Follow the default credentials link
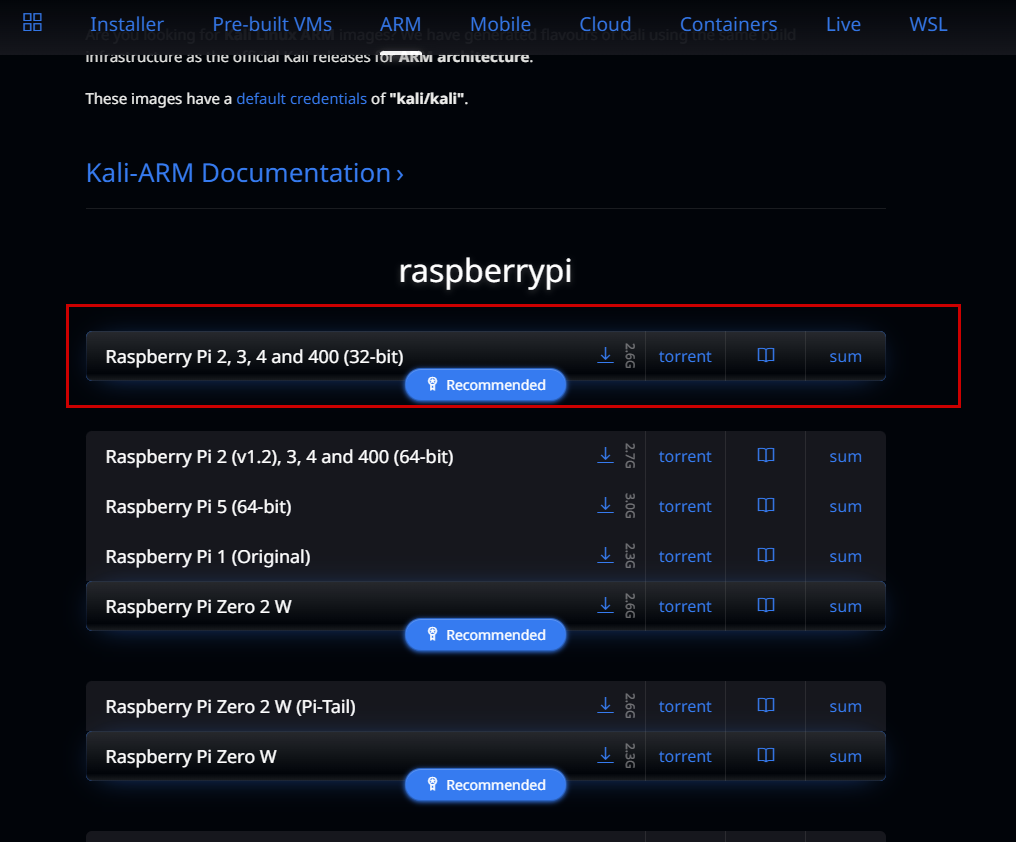This screenshot has height=842, width=1016. pyautogui.click(x=301, y=99)
